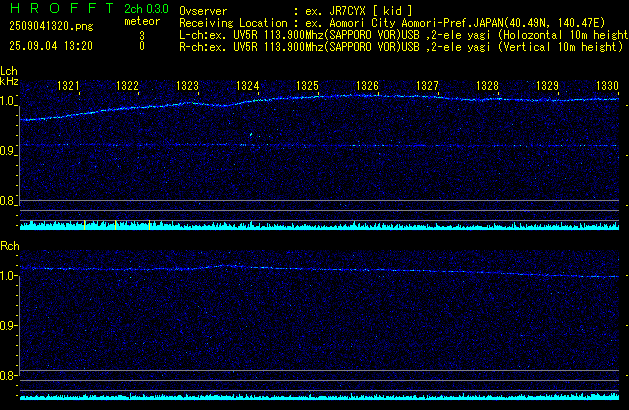Select the Receiving Location Aomori City line

pos(392,23)
